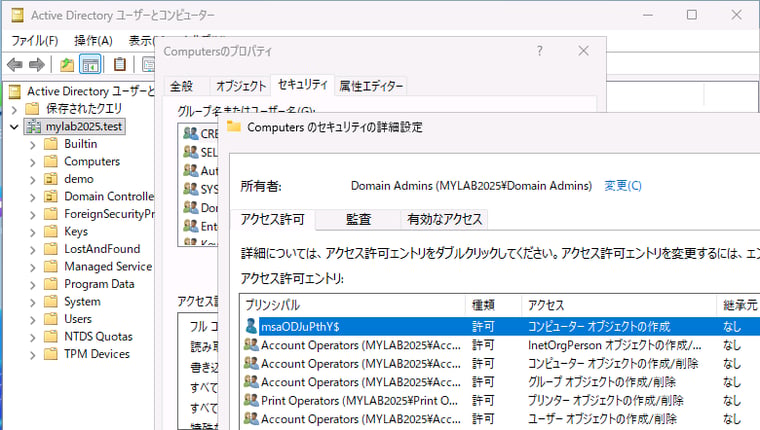The image size is (760, 430).
Task: Click the Forward arrow toolbar icon
Action: coord(37,64)
